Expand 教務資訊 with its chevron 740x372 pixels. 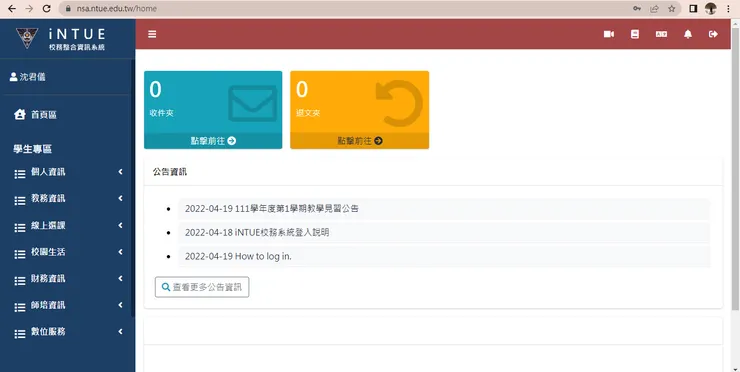point(120,198)
